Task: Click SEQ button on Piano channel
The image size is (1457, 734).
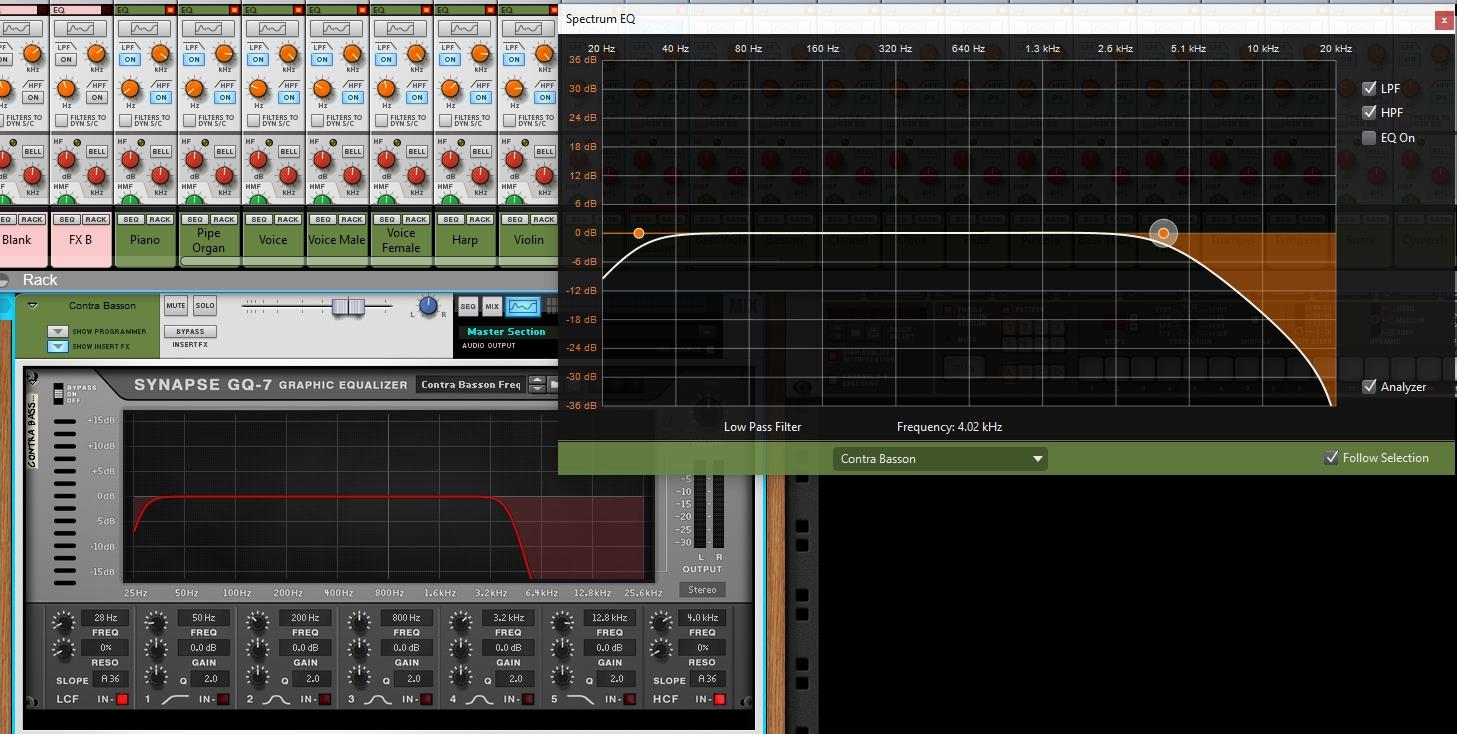Action: coord(131,220)
